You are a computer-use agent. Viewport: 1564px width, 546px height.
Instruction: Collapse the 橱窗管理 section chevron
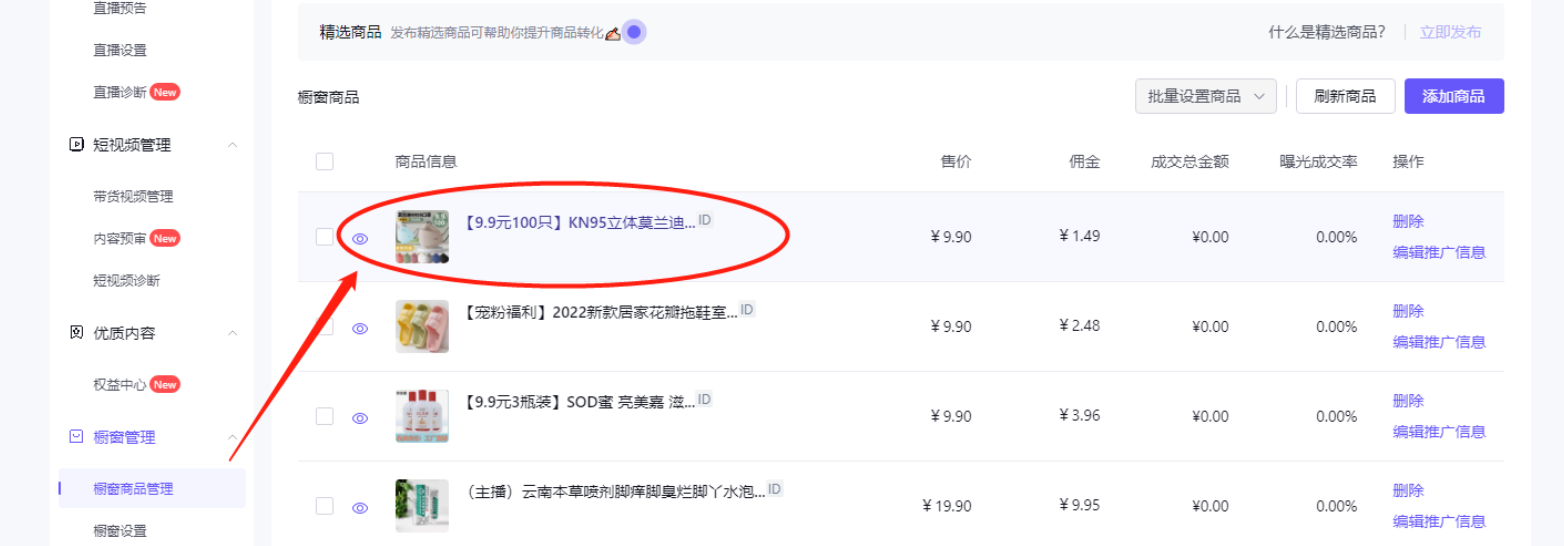232,437
